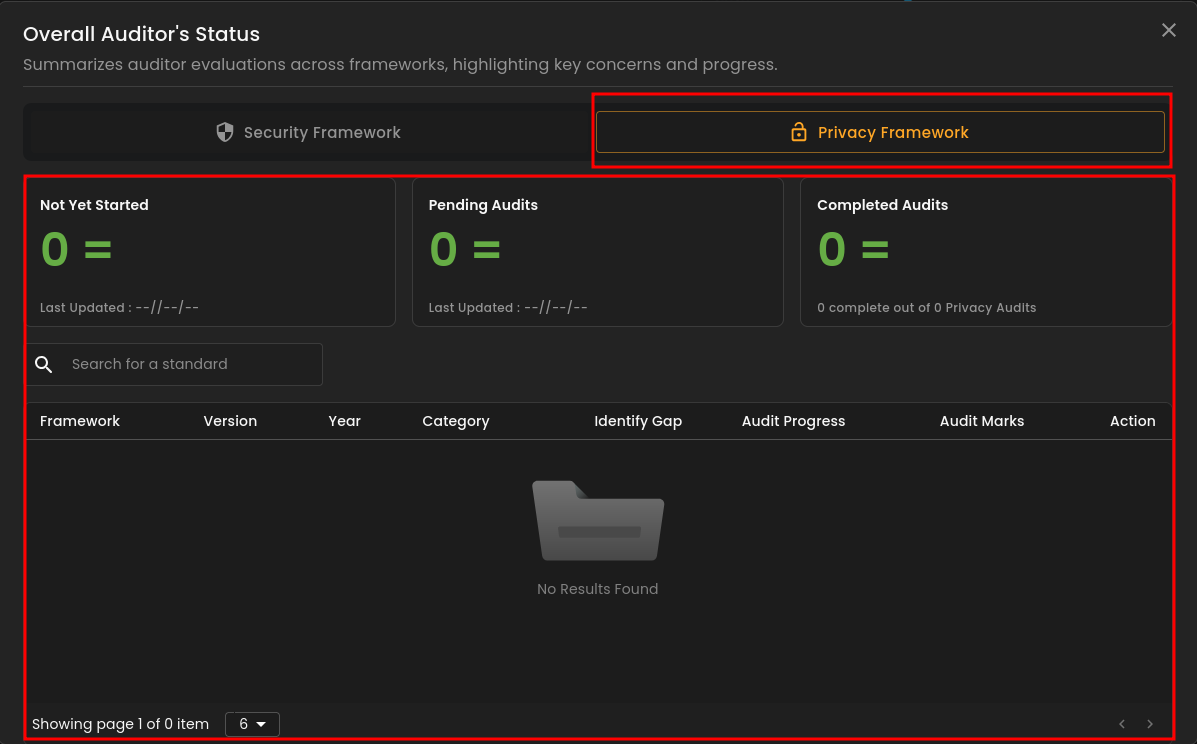Viewport: 1197px width, 744px height.
Task: Open the items-per-page dropdown showing 6
Action: [x=252, y=724]
